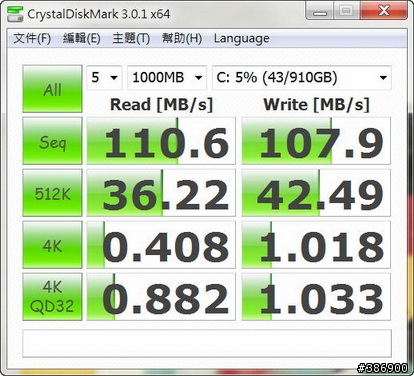Minimize the CrystalDiskMark window

320,11
